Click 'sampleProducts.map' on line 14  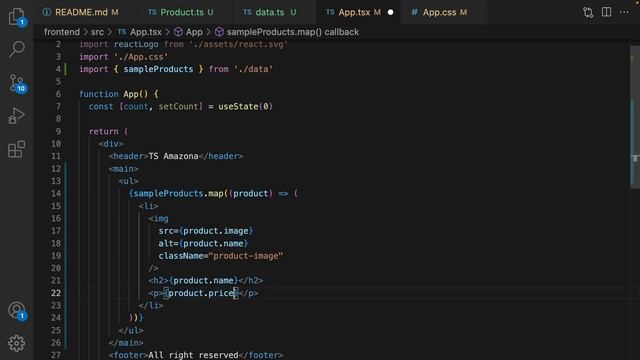coord(178,193)
